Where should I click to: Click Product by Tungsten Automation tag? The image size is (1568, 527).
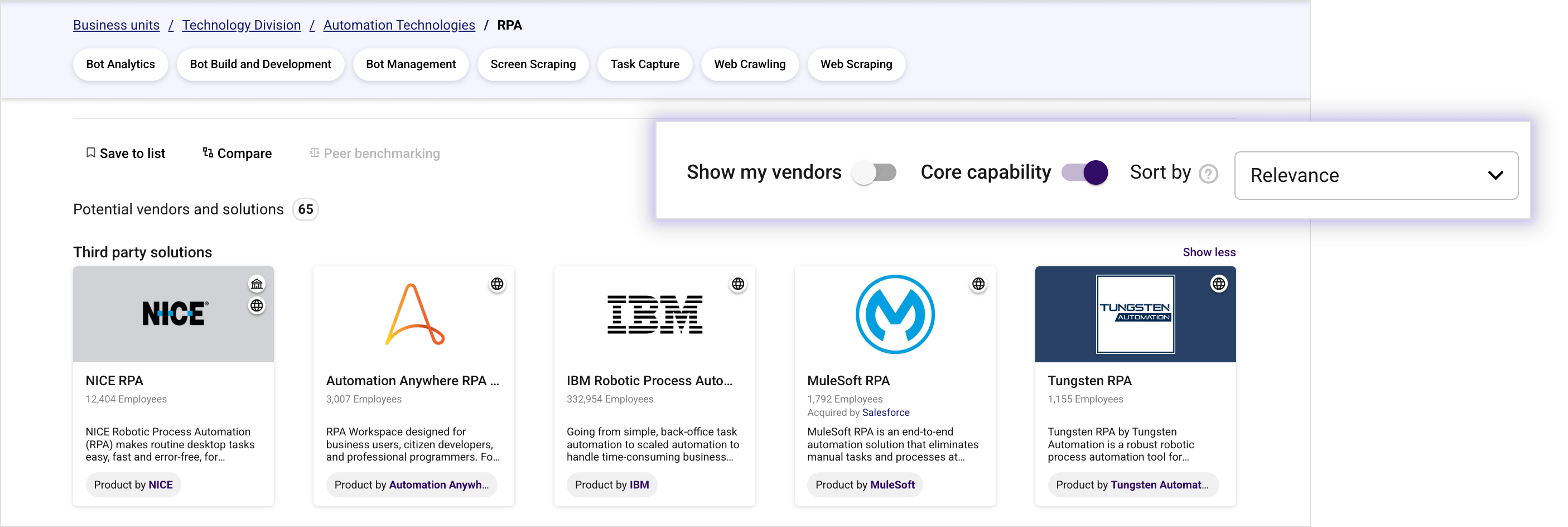tap(1133, 485)
